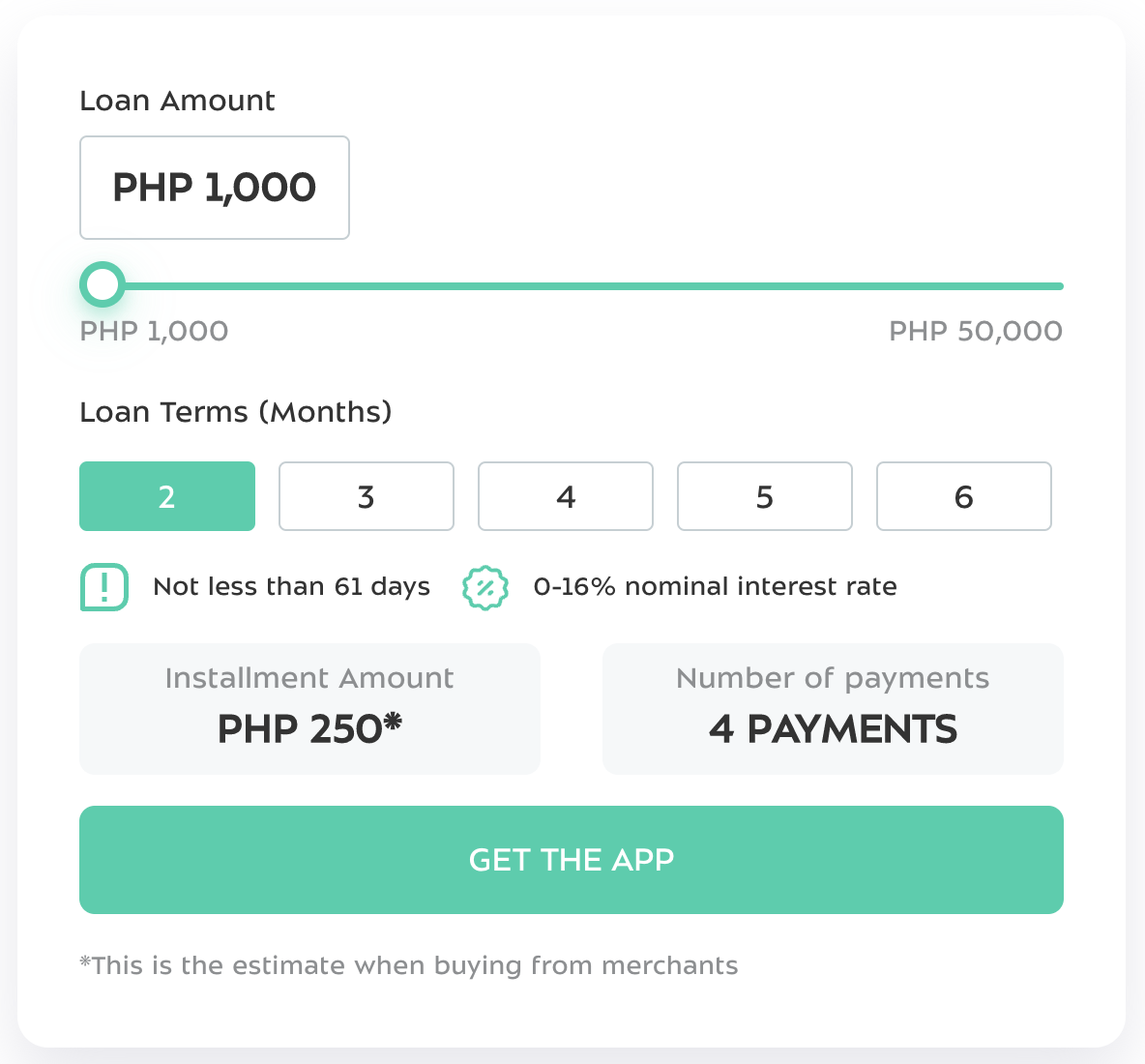The height and width of the screenshot is (1064, 1145).
Task: Select loan term of 6 months
Action: [x=963, y=496]
